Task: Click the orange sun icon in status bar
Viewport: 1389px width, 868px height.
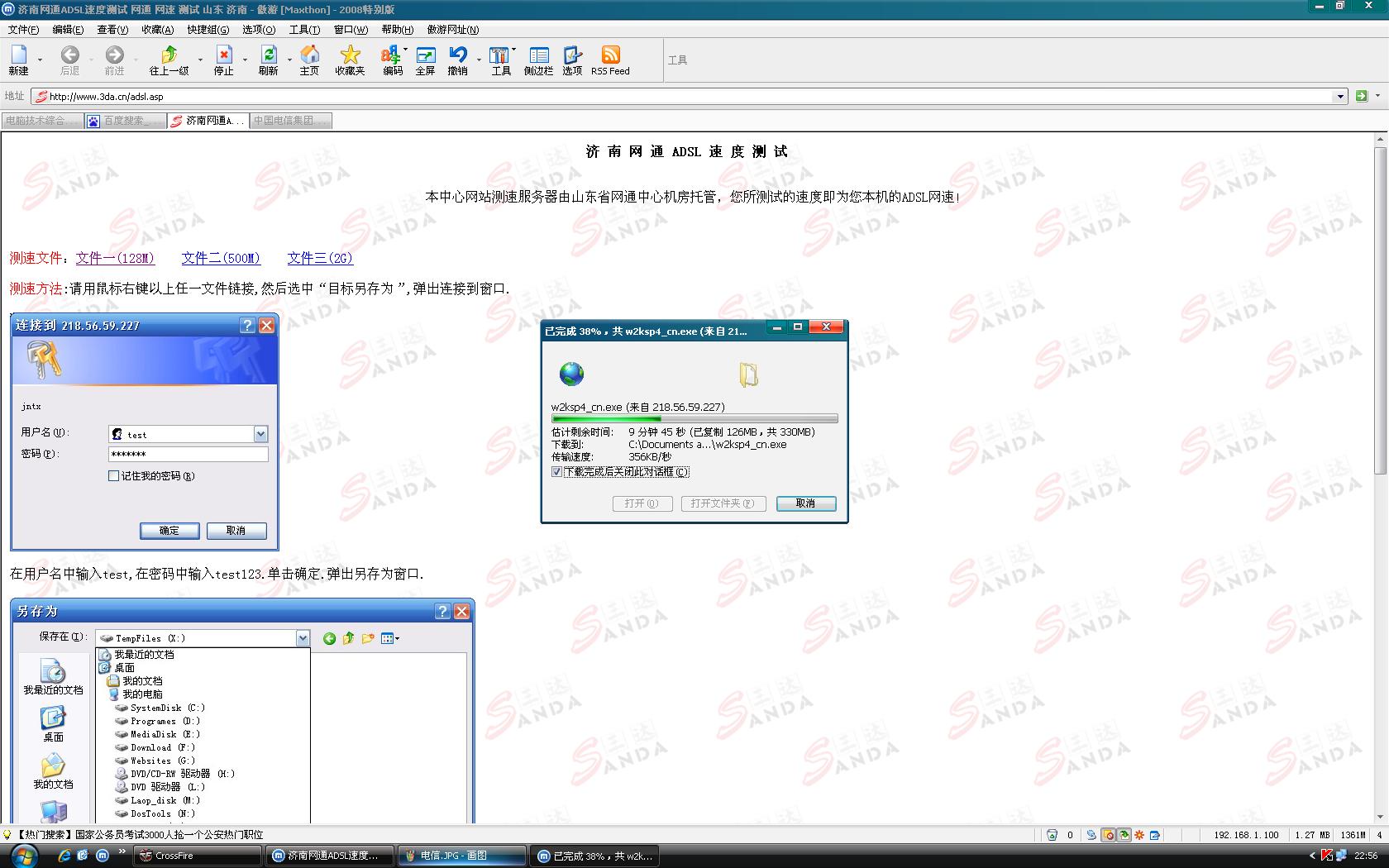Action: point(1139,835)
